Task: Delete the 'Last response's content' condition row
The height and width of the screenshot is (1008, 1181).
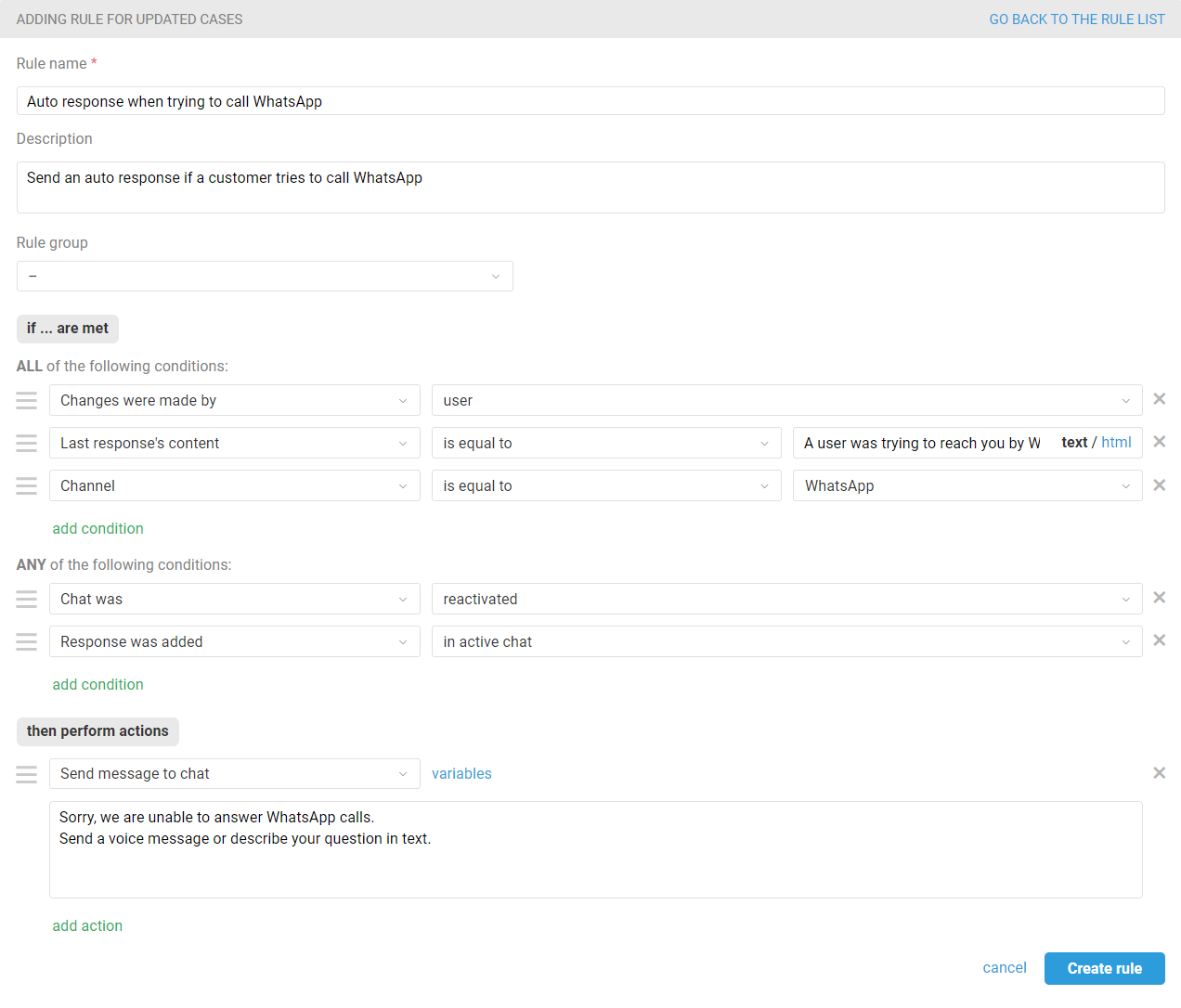Action: point(1159,442)
